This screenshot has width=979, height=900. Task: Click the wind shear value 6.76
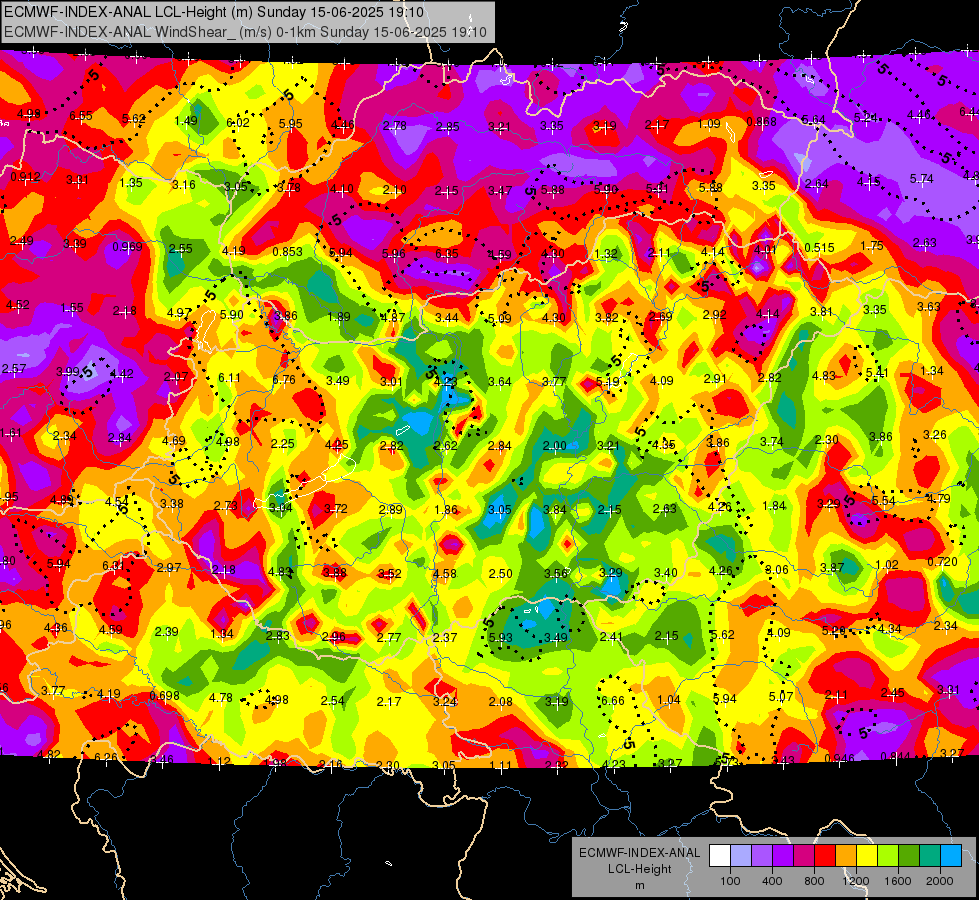(284, 380)
